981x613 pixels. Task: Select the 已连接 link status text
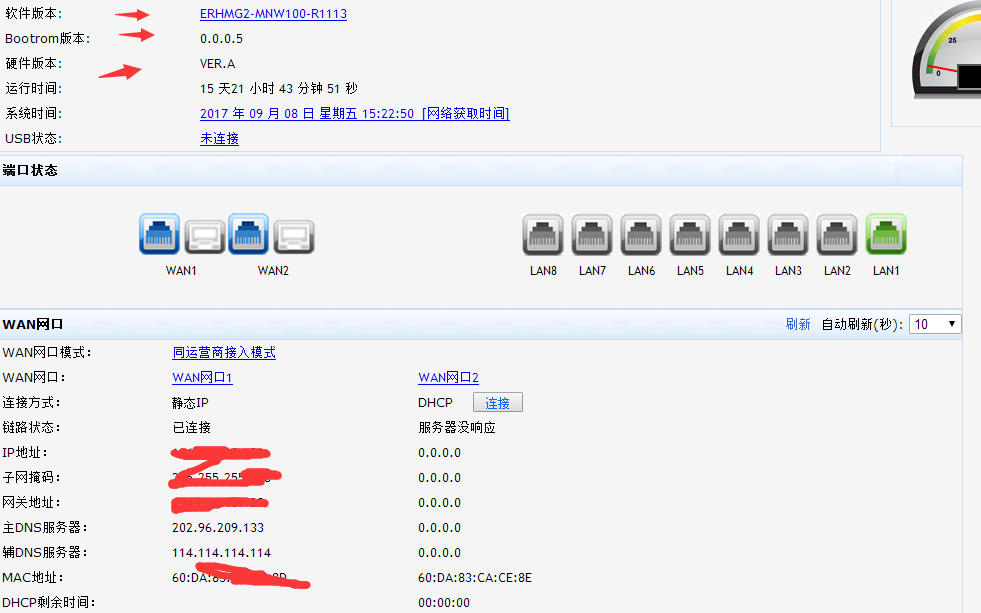point(191,428)
